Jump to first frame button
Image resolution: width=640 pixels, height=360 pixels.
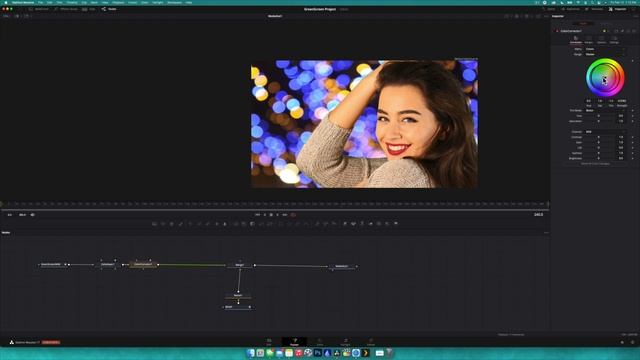(x=257, y=215)
